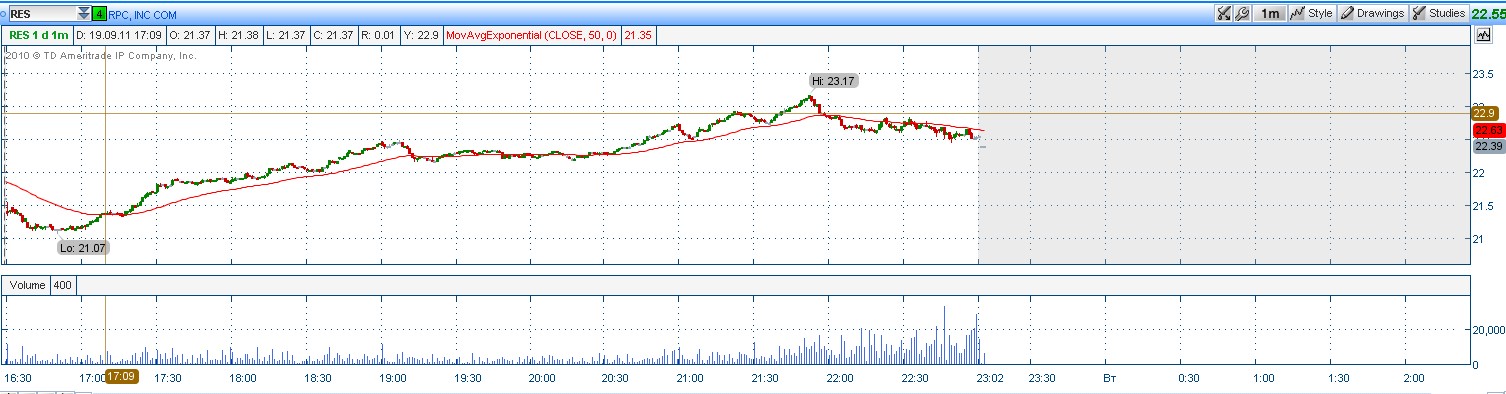Viewport: 1506px width, 394px height.
Task: Select the 1m timeframe button
Action: tap(1269, 13)
